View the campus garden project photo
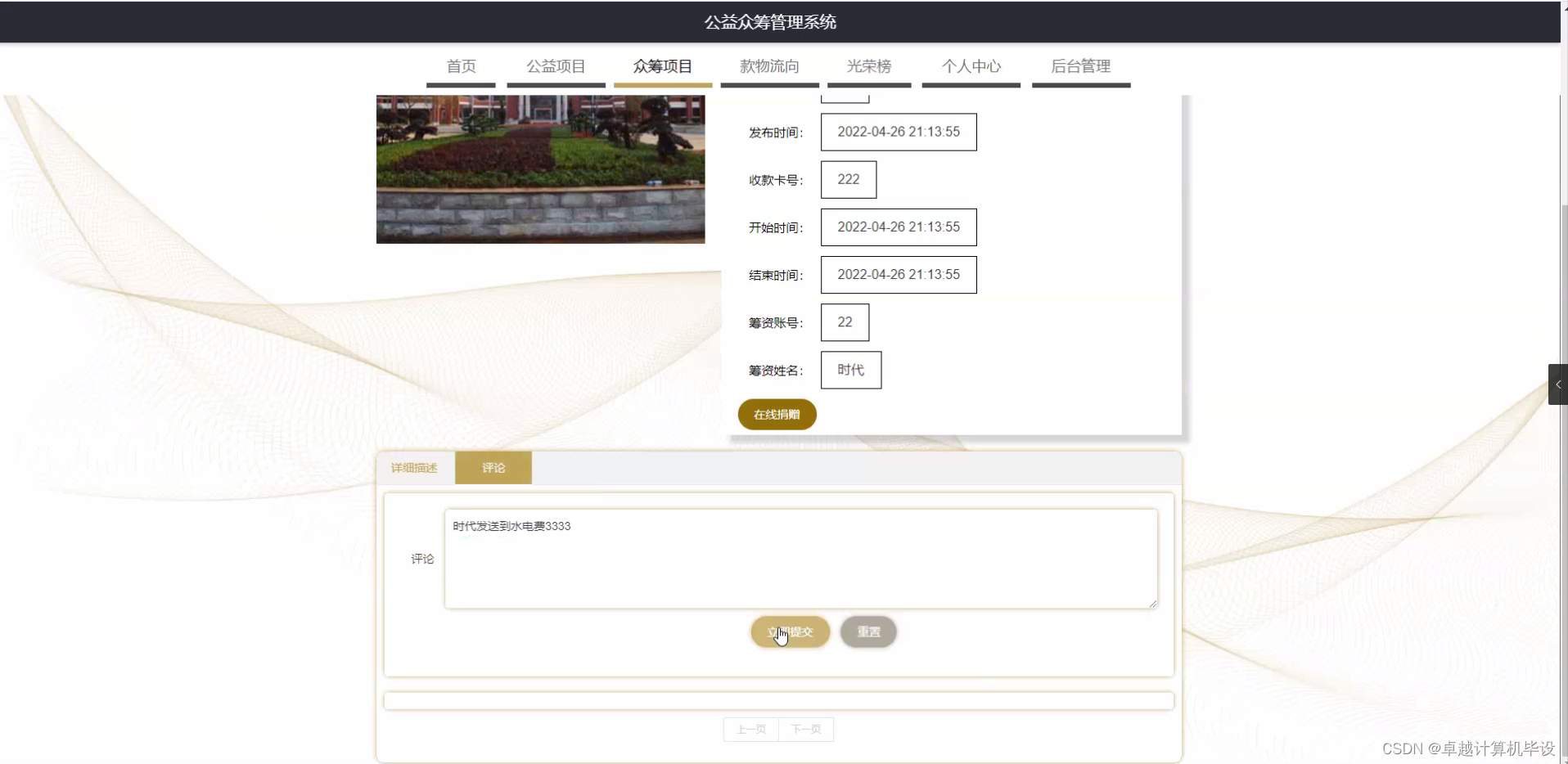Viewport: 1568px width, 764px height. (x=539, y=169)
